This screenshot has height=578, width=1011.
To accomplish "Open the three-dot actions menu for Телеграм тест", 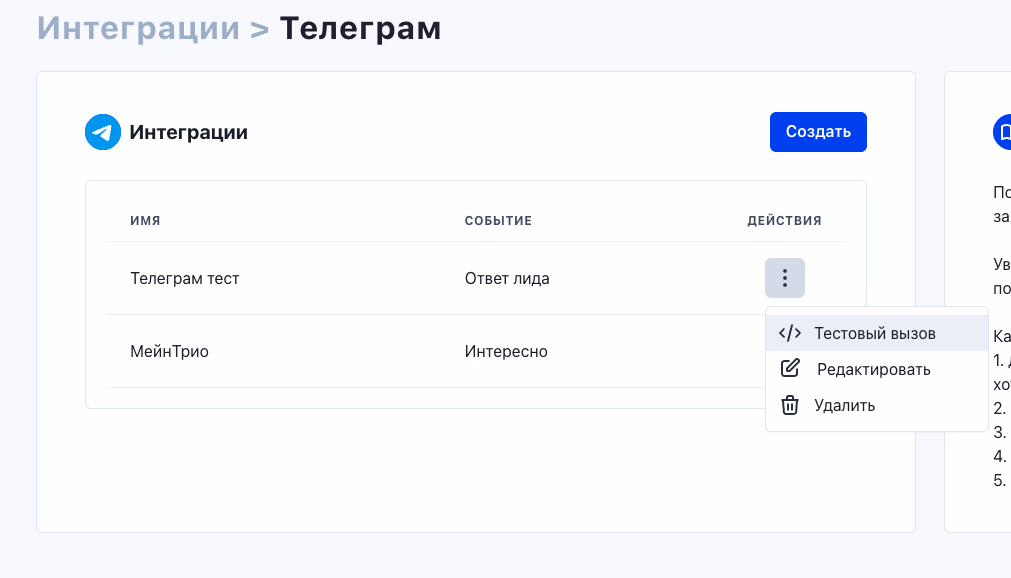I will coord(784,278).
